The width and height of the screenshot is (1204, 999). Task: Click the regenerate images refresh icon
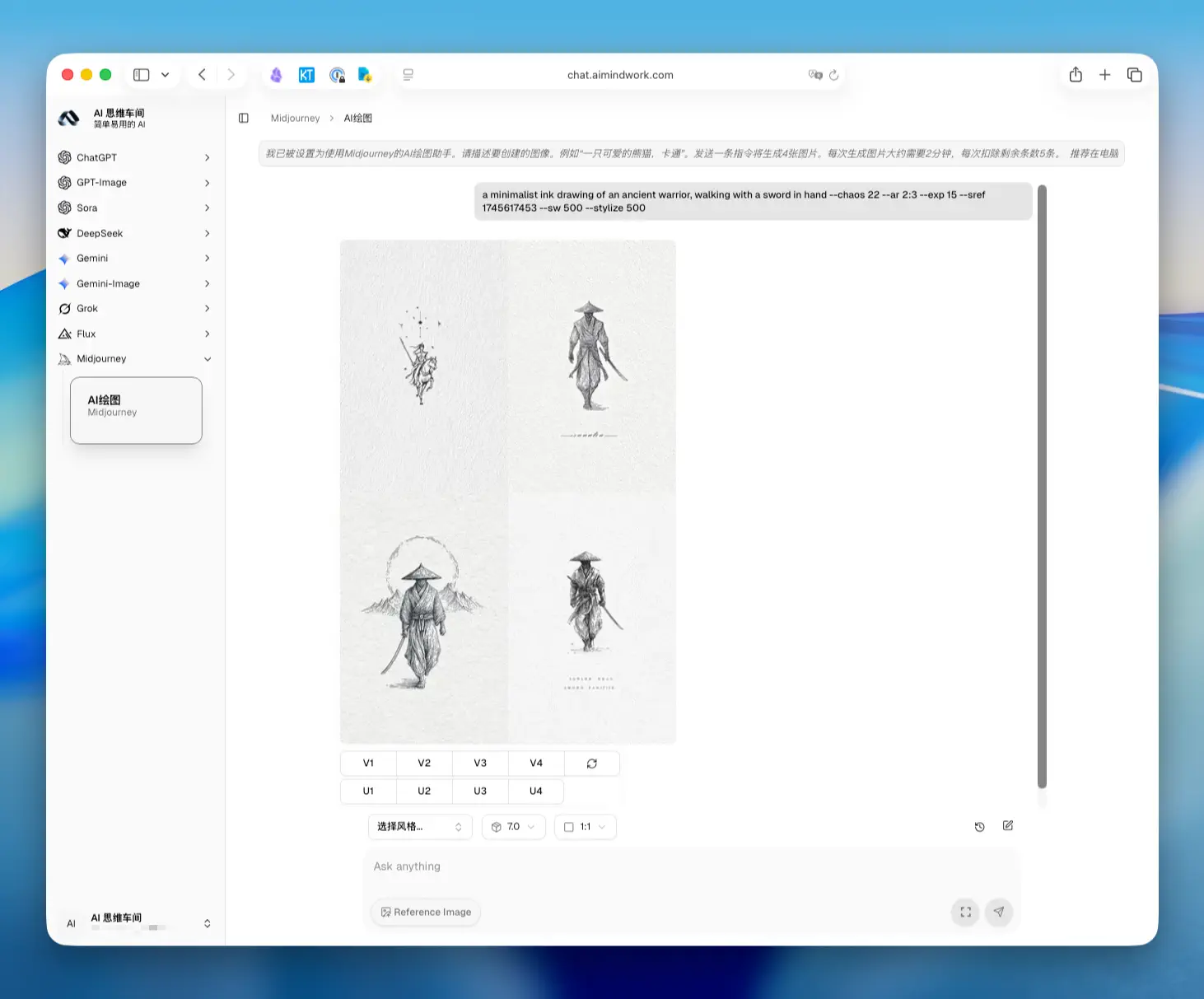pyautogui.click(x=592, y=763)
